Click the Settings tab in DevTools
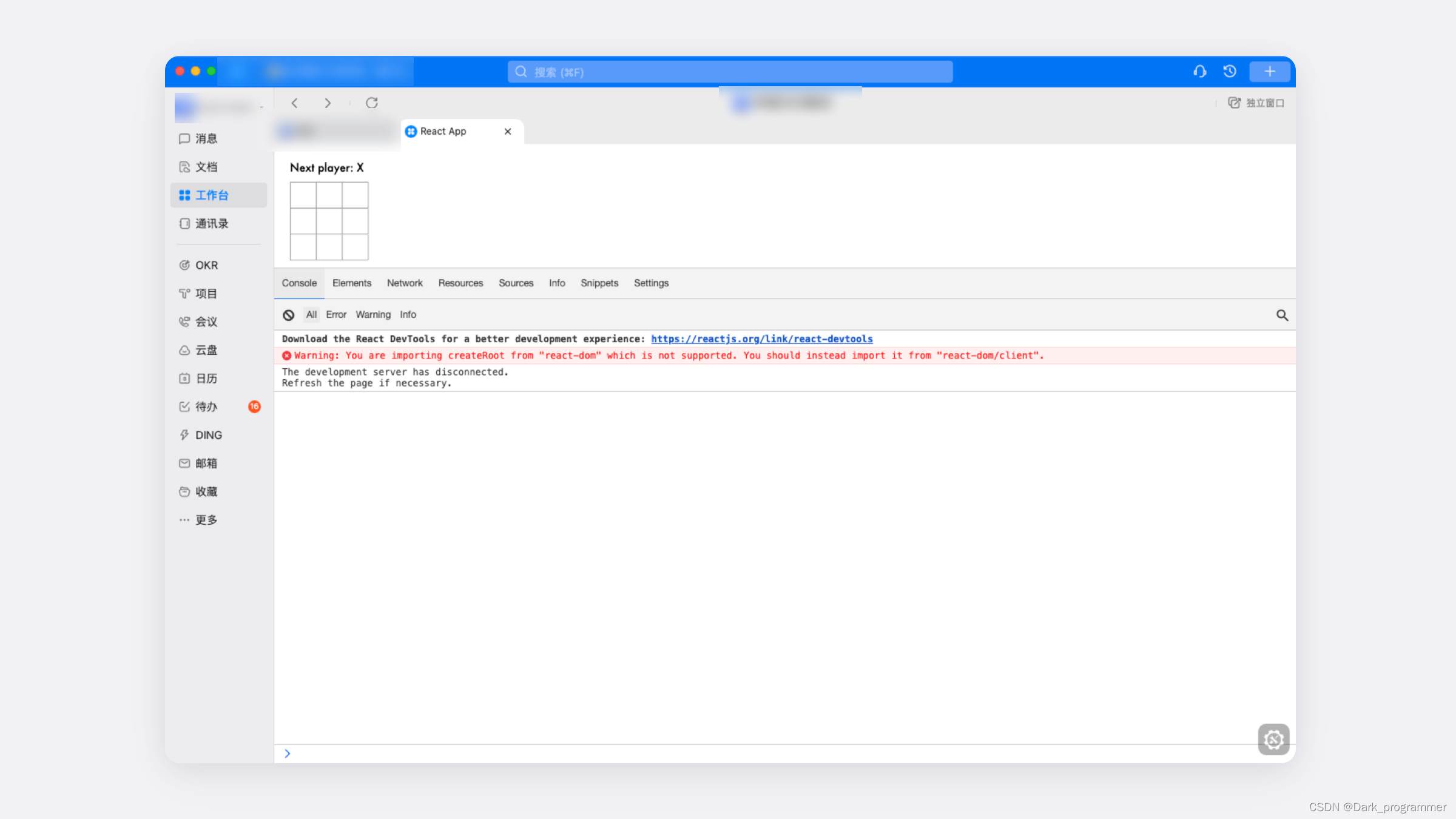 [x=652, y=283]
